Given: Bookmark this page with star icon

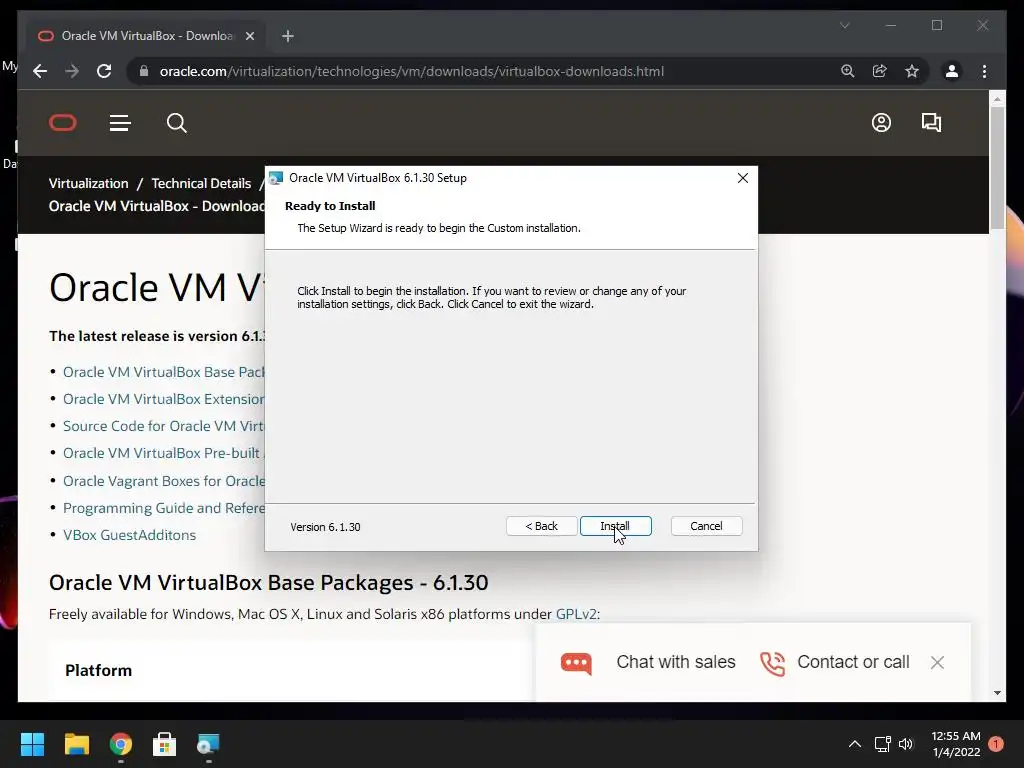Looking at the screenshot, I should (912, 71).
